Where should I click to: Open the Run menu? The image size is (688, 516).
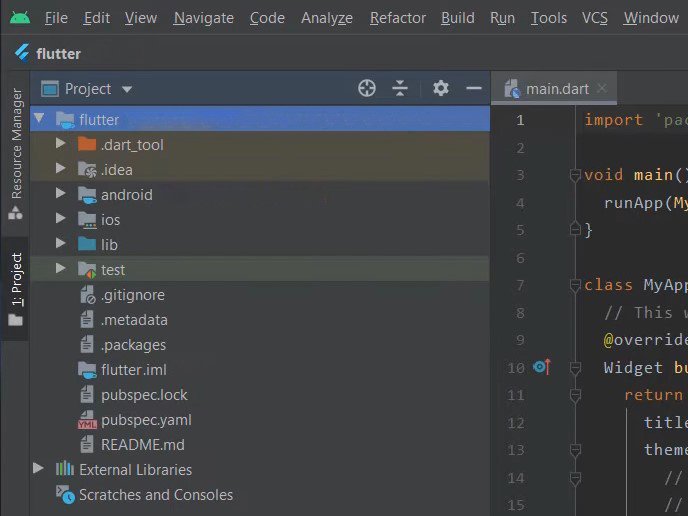[502, 18]
